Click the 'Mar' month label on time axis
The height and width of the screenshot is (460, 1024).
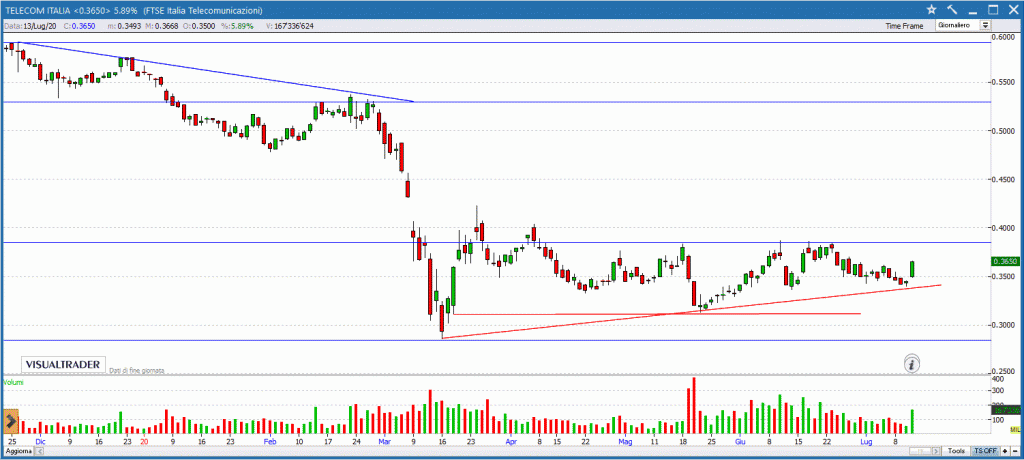pyautogui.click(x=384, y=442)
